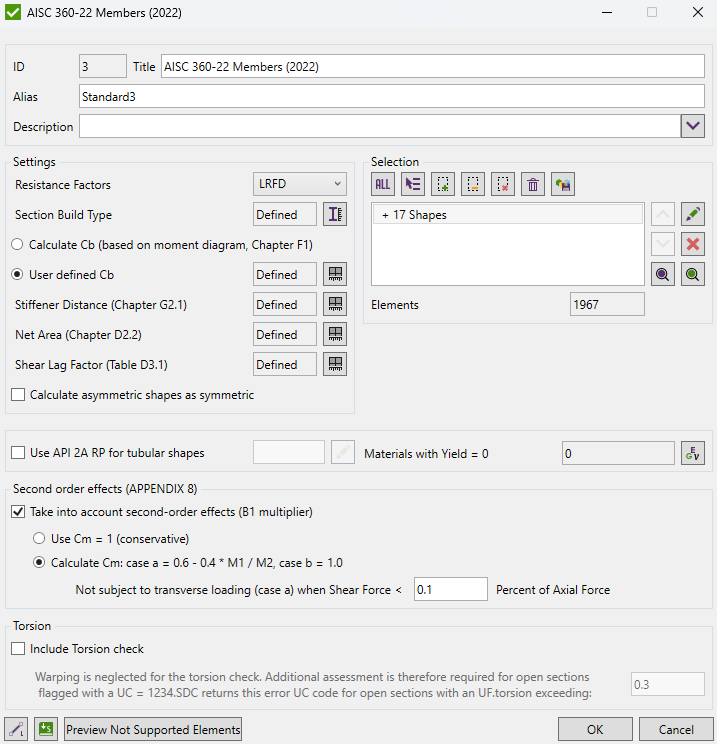Screen dimensions: 717x744
Task: Click the add to selection icon
Action: [x=443, y=184]
